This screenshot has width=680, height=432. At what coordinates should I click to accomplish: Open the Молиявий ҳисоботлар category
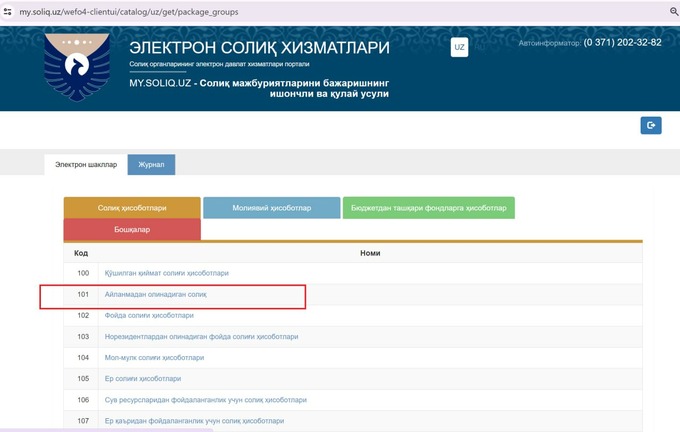pos(271,208)
